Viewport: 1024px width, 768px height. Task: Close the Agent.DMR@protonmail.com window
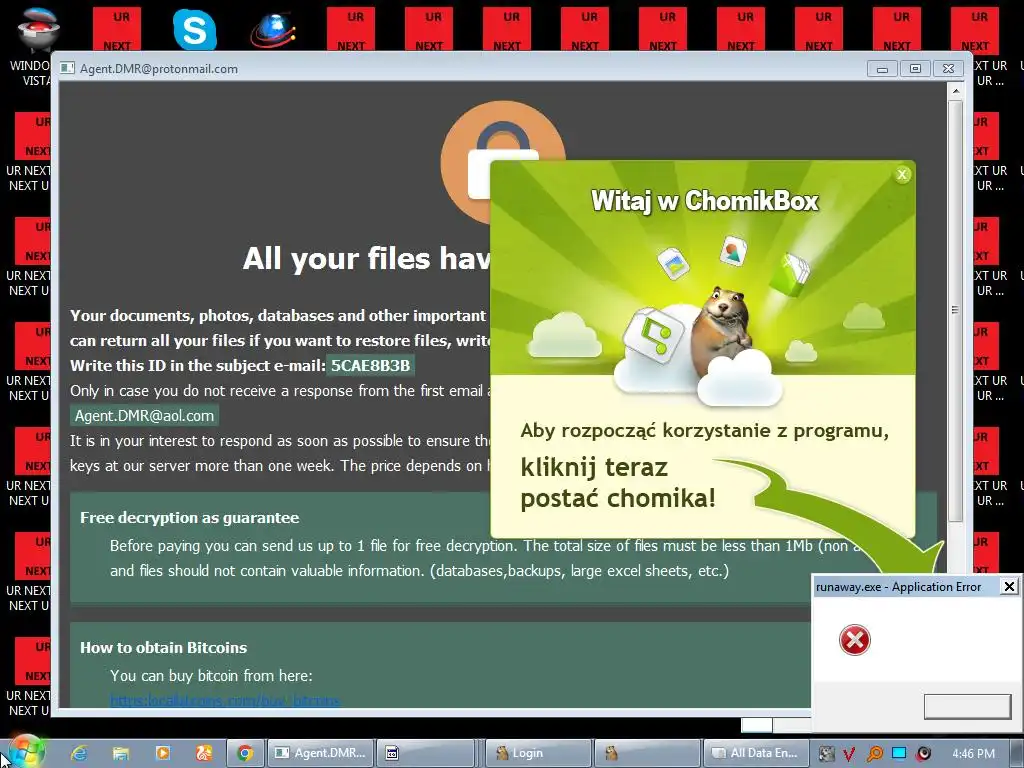click(949, 69)
